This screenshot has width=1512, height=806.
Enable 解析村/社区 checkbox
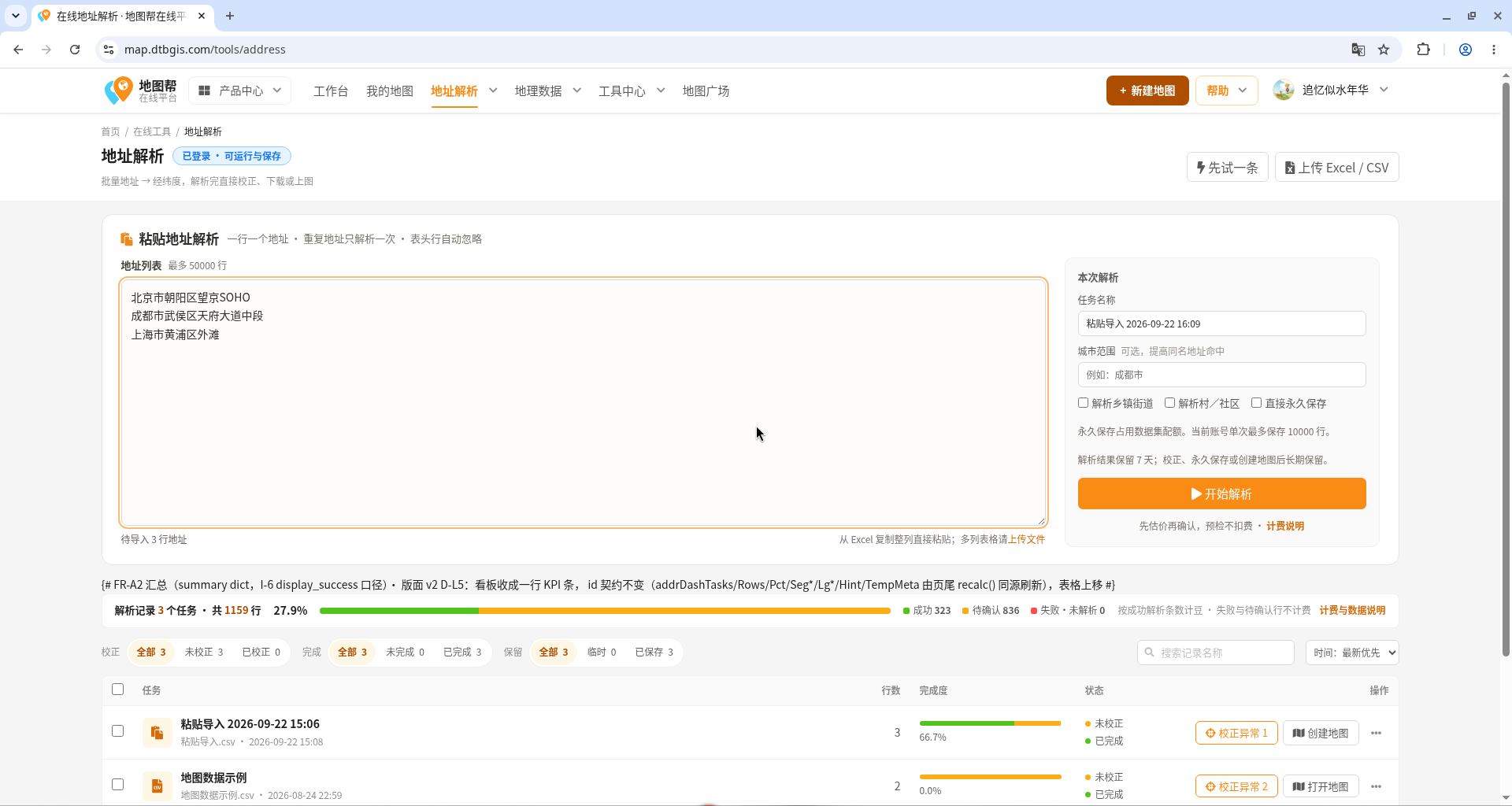[1170, 403]
